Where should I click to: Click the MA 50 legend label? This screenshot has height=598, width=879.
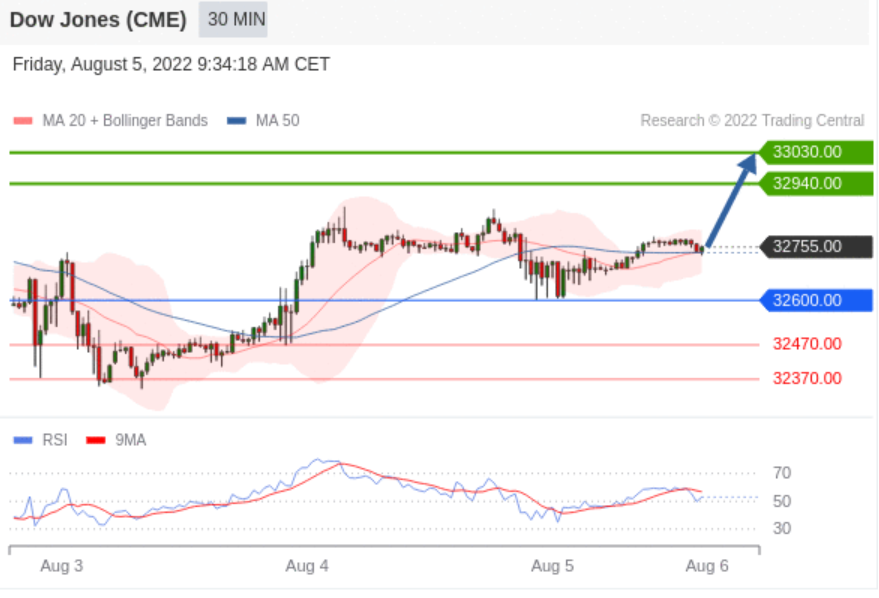[x=277, y=120]
